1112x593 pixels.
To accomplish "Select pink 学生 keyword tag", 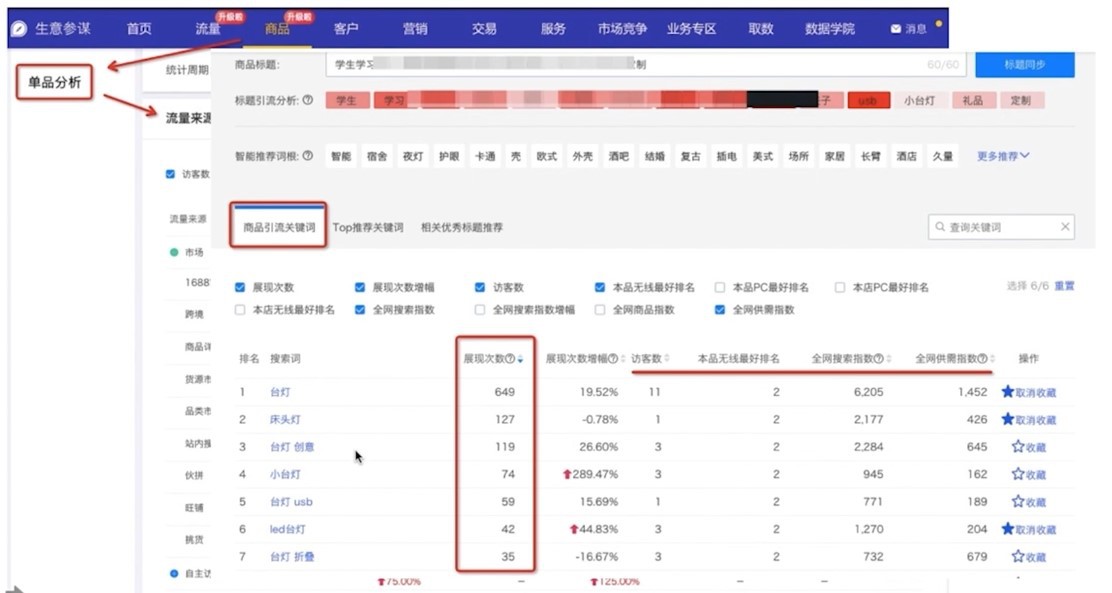I will 347,101.
